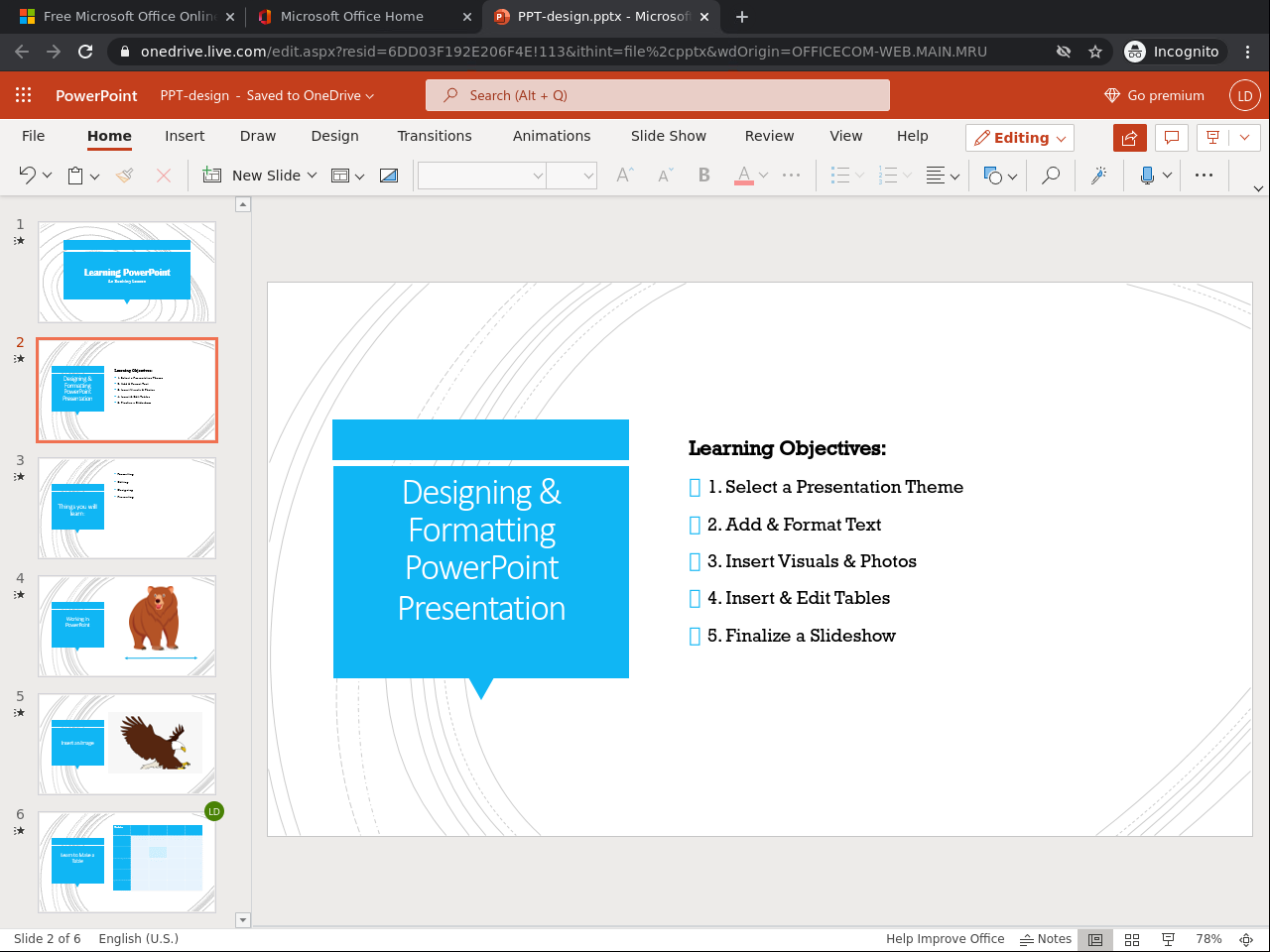Click the font color swatch button
Image resolution: width=1270 pixels, height=952 pixels.
click(x=744, y=176)
